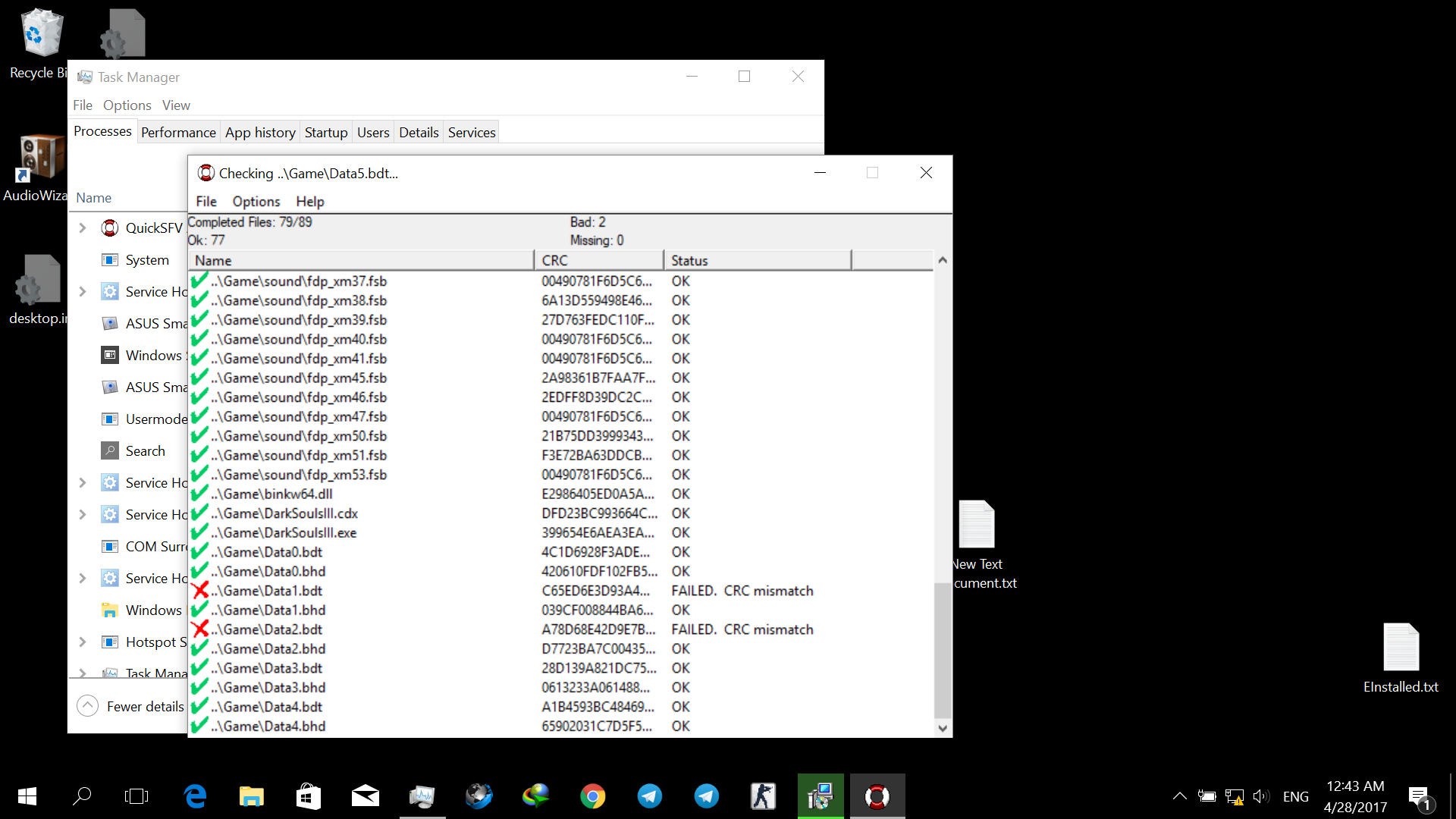Click green checkmark next to DarkSoulsIII.exe

click(199, 532)
